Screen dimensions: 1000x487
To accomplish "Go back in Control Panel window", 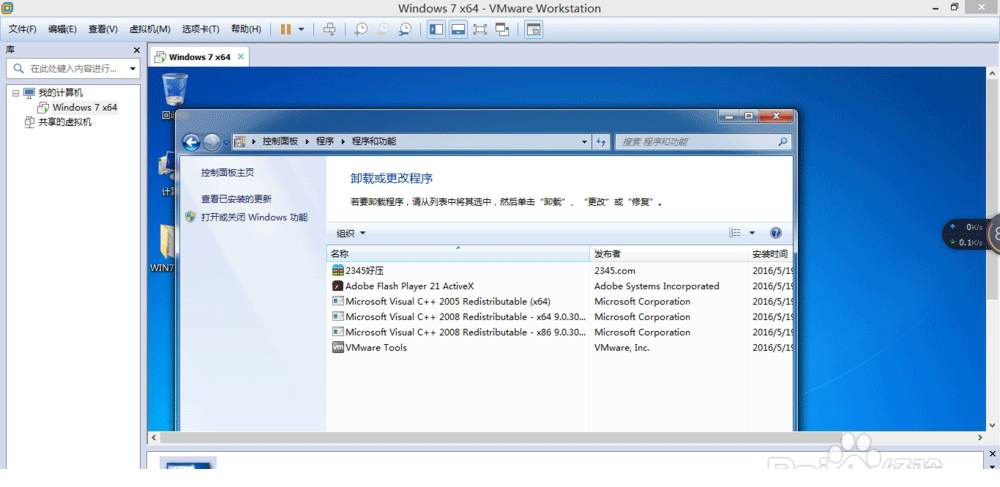I will coord(191,142).
